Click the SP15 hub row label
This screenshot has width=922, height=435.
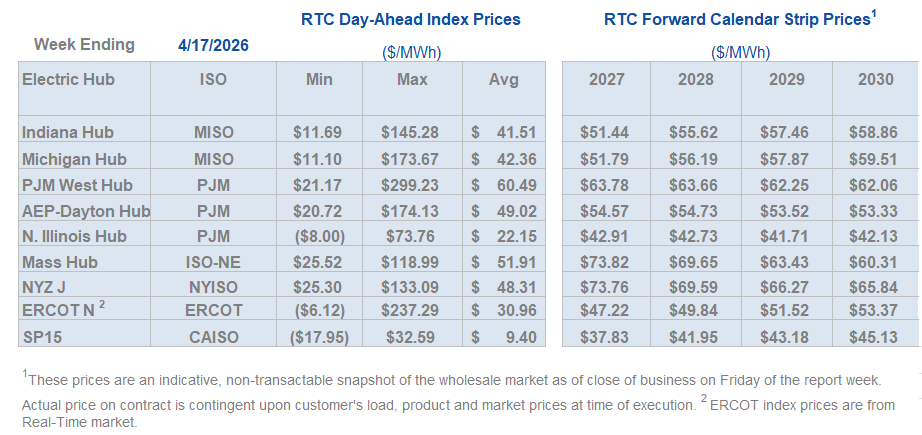coord(41,337)
